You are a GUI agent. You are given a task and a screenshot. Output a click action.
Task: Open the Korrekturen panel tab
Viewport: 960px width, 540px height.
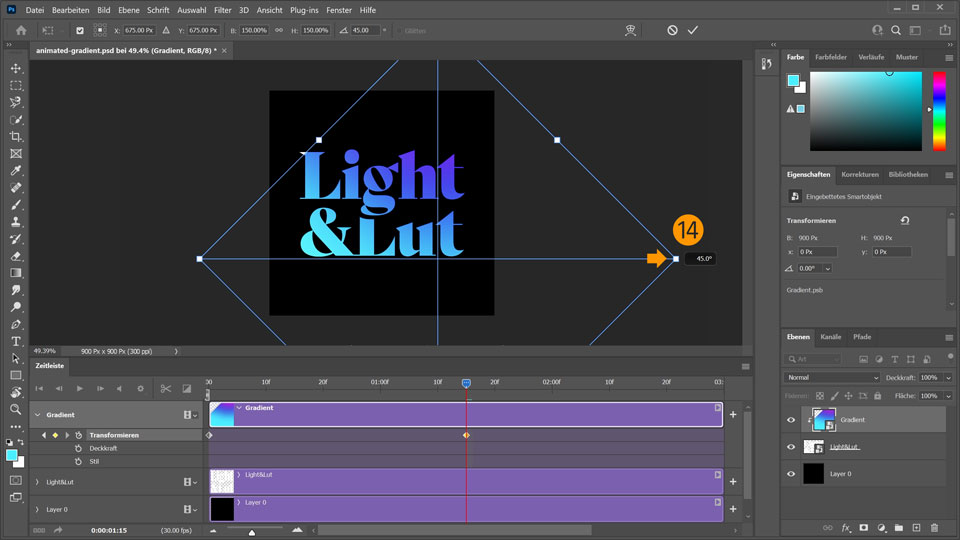click(x=859, y=174)
